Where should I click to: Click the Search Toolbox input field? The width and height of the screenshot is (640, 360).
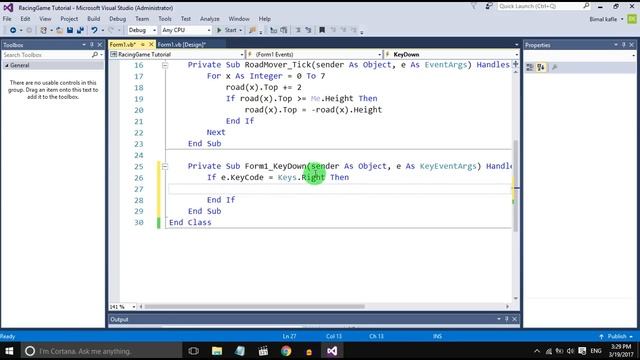coord(47,55)
